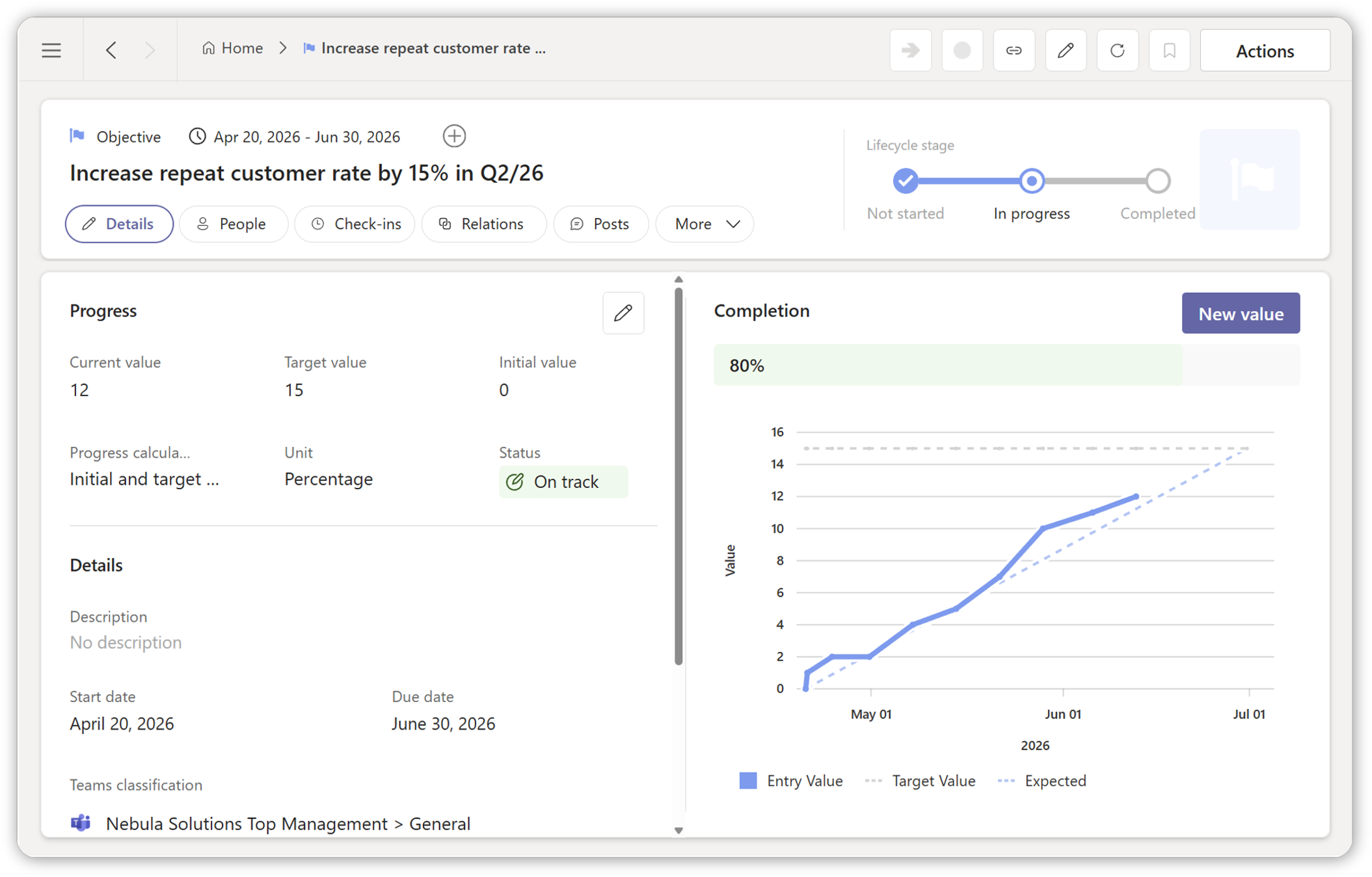Image resolution: width=1372 pixels, height=877 pixels.
Task: Bookmark this objective with bookmark icon
Action: 1169,50
